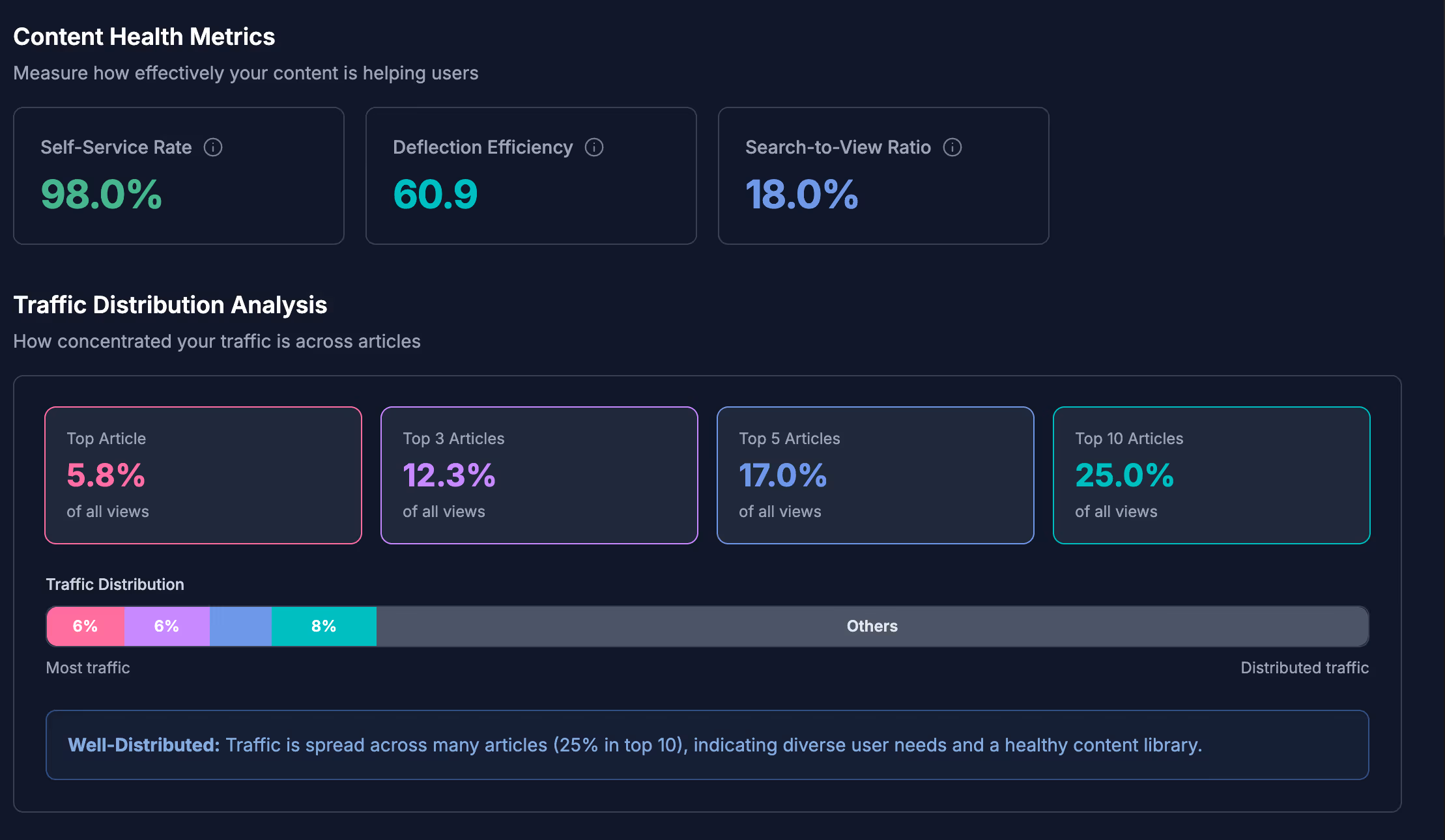Viewport: 1445px width, 840px height.
Task: Click the Traffic Distribution Analysis heading
Action: [x=170, y=305]
